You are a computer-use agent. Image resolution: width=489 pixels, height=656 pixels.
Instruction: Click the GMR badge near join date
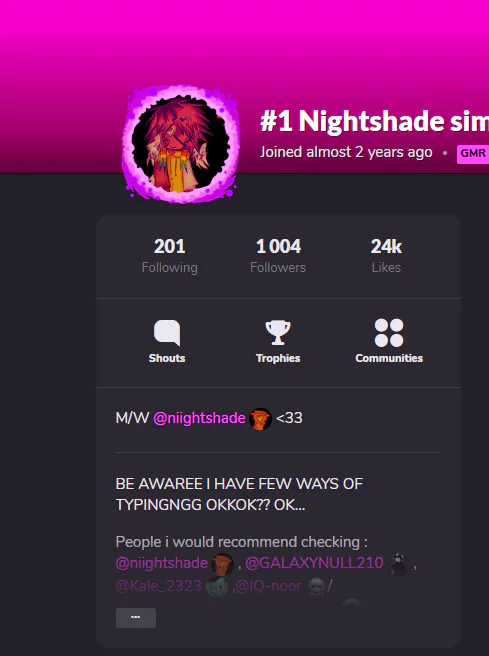pyautogui.click(x=473, y=154)
